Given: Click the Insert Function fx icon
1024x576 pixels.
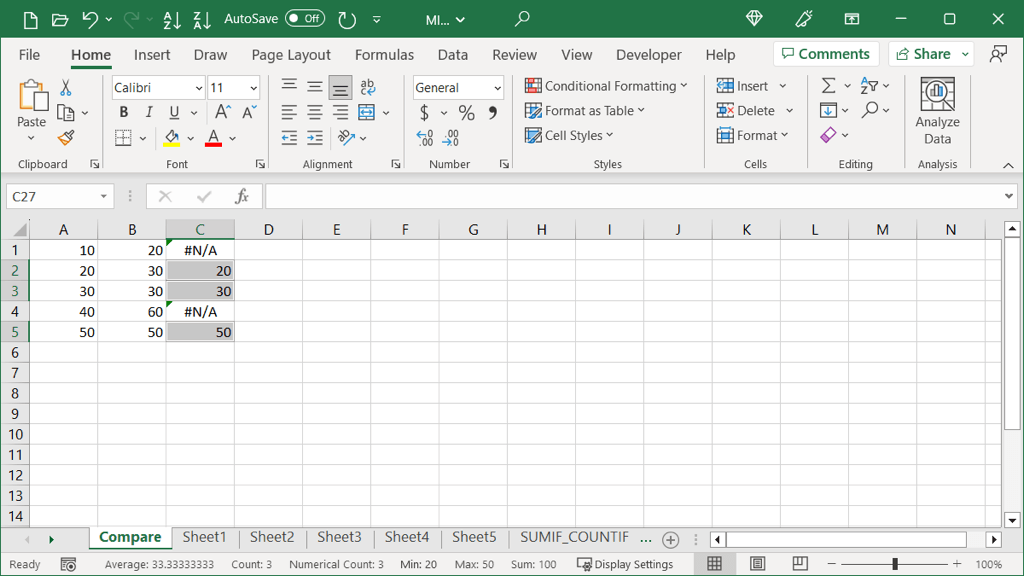Looking at the screenshot, I should click(242, 196).
